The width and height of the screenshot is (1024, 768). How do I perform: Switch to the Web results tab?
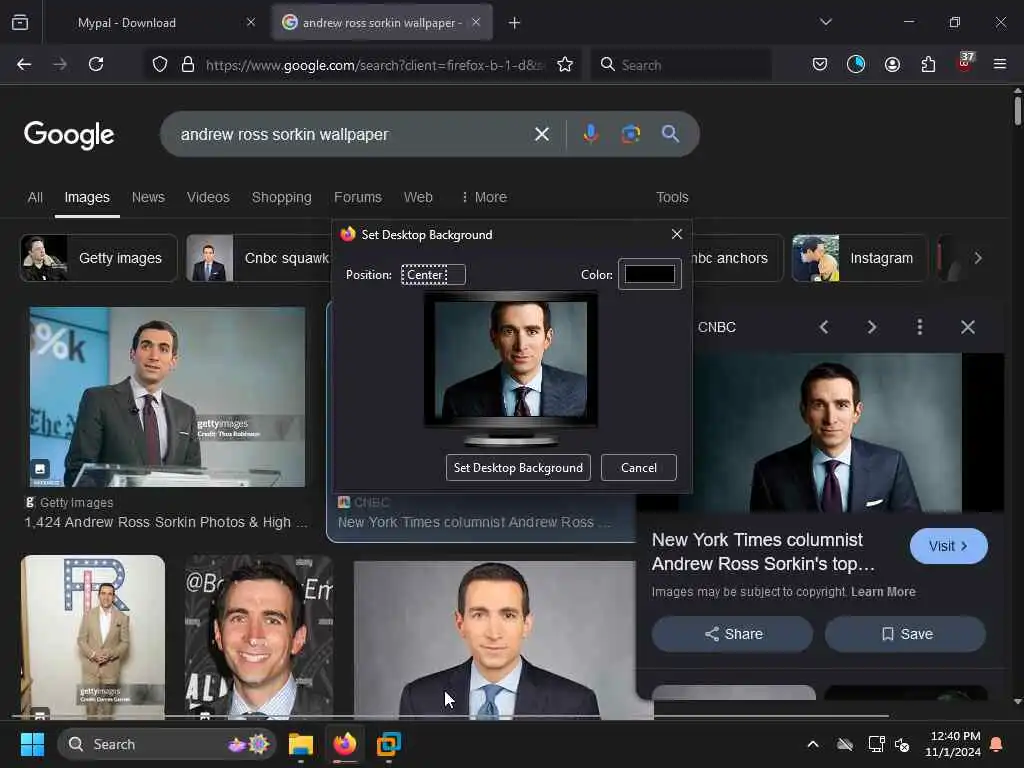[x=418, y=197]
